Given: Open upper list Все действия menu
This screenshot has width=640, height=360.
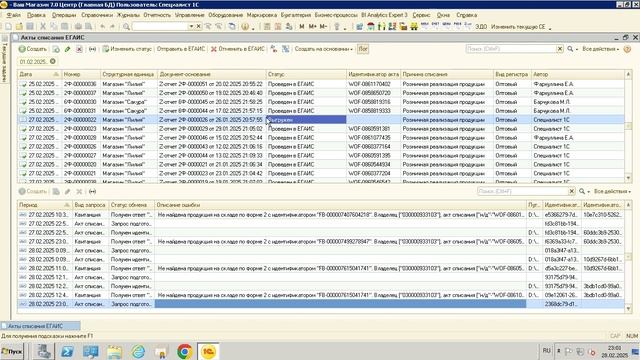Looking at the screenshot, I should coord(600,49).
